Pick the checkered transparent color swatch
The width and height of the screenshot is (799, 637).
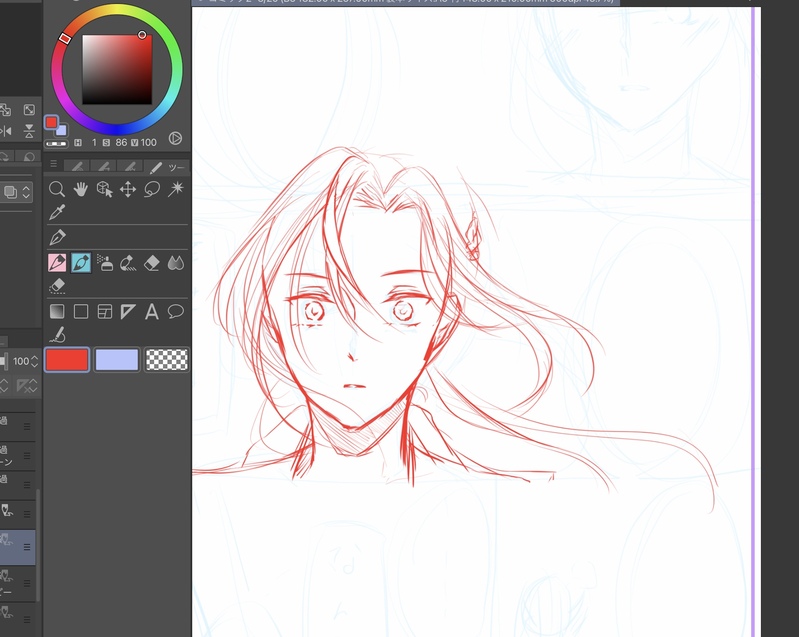[x=167, y=360]
